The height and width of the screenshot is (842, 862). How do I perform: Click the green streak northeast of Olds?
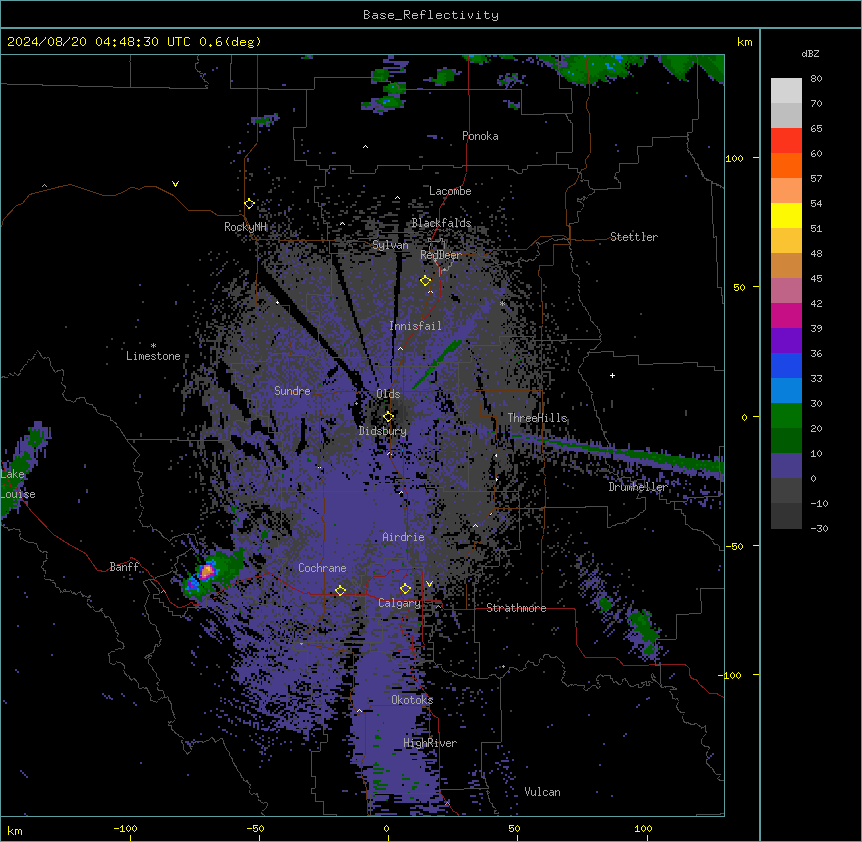coord(438,364)
